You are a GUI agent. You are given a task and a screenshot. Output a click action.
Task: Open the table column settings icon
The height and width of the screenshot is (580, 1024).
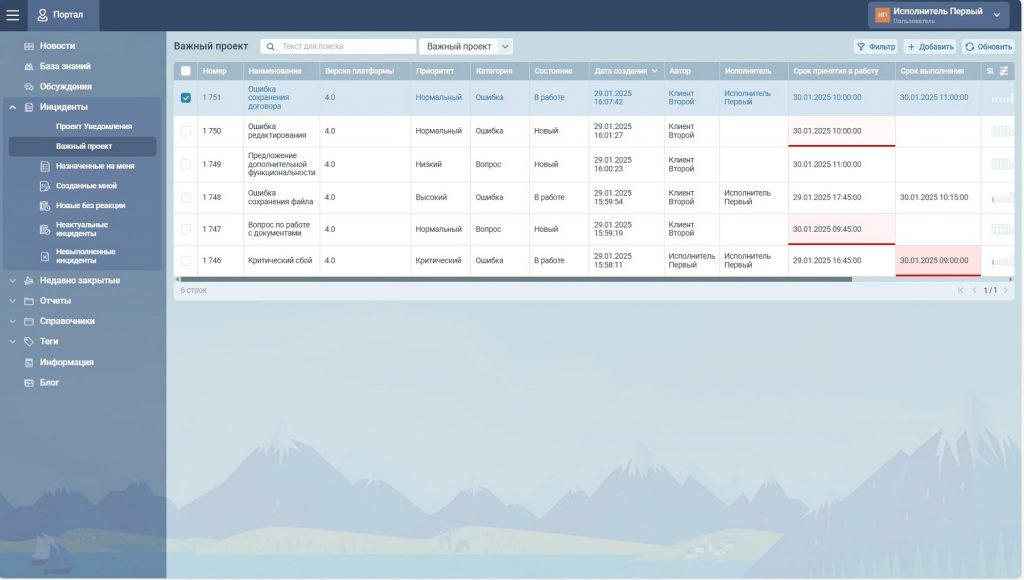click(1003, 71)
